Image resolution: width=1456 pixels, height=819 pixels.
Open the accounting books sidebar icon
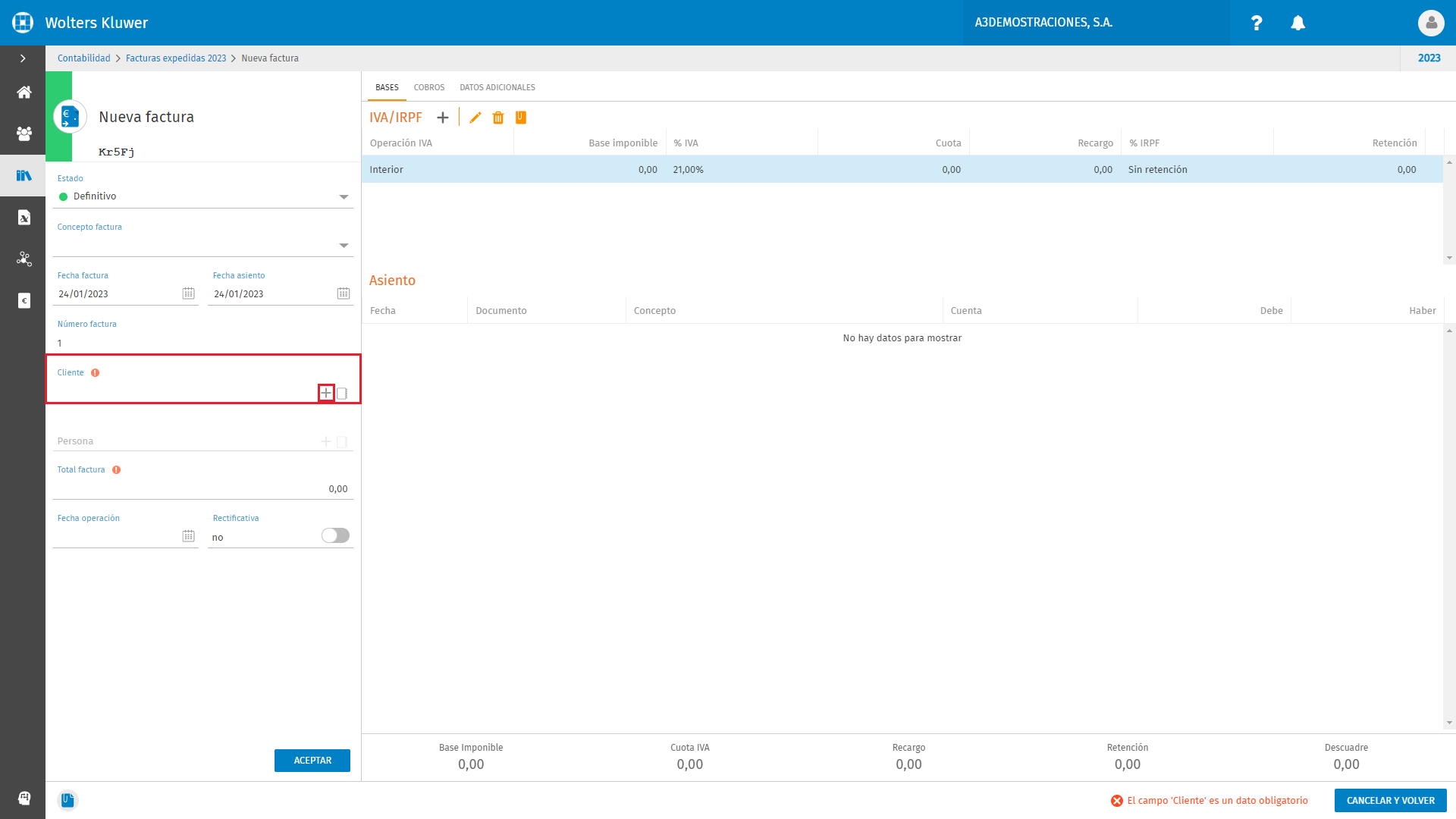click(24, 176)
